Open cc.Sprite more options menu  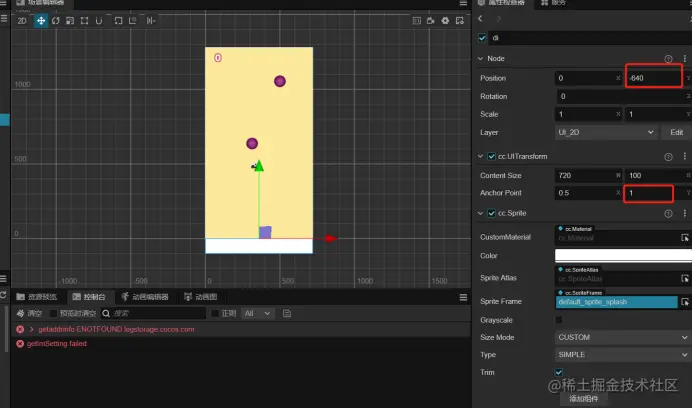coord(685,214)
